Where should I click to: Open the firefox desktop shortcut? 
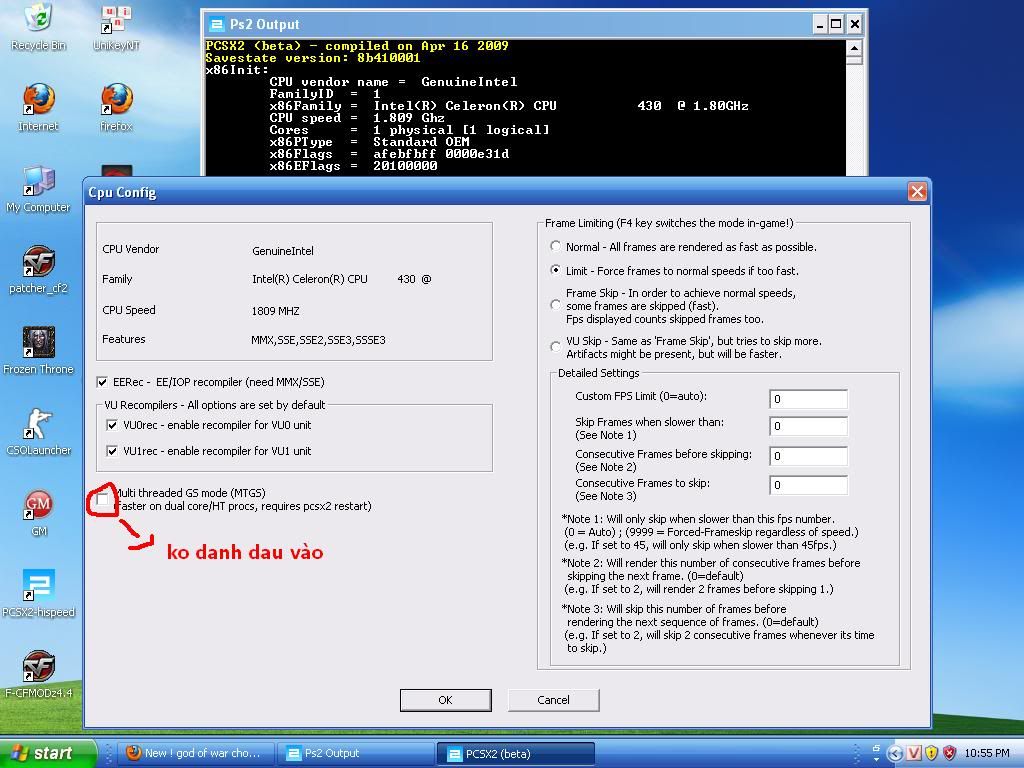[x=116, y=101]
